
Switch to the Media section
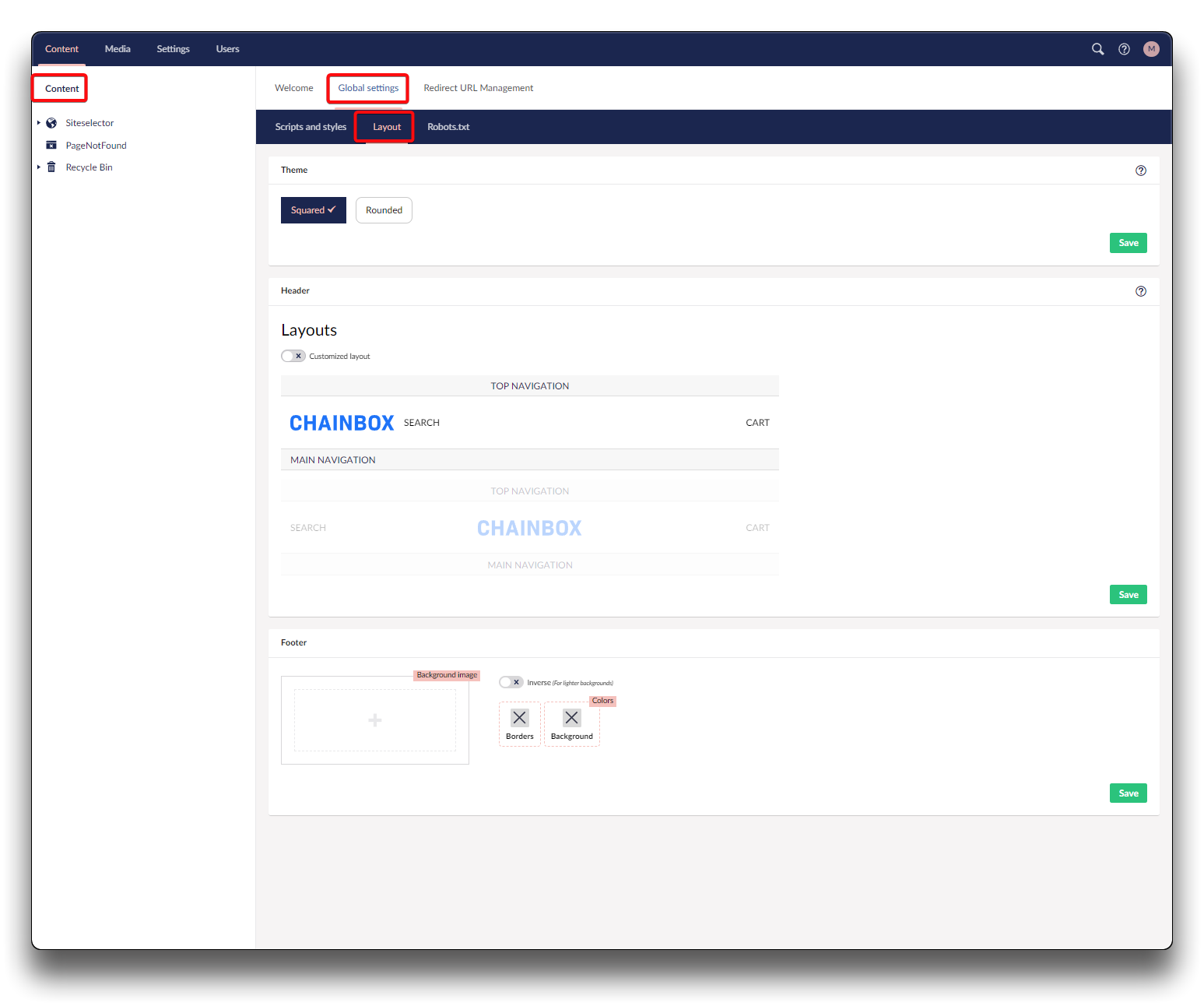click(x=118, y=49)
